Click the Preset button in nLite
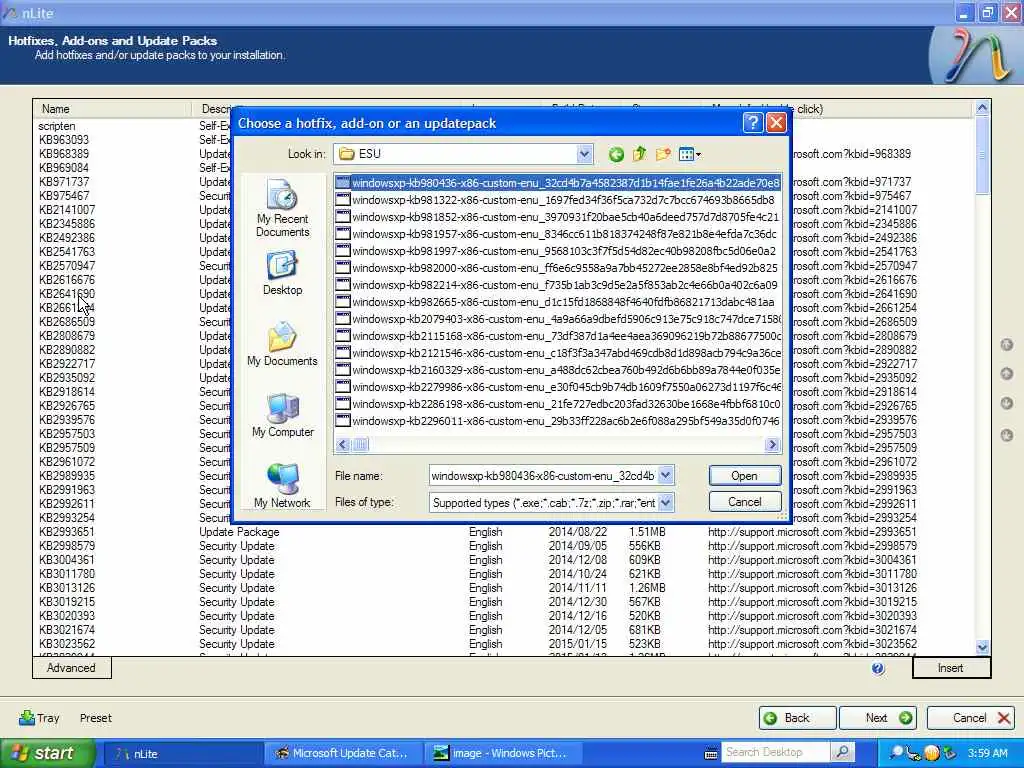Viewport: 1024px width, 768px height. pyautogui.click(x=95, y=718)
